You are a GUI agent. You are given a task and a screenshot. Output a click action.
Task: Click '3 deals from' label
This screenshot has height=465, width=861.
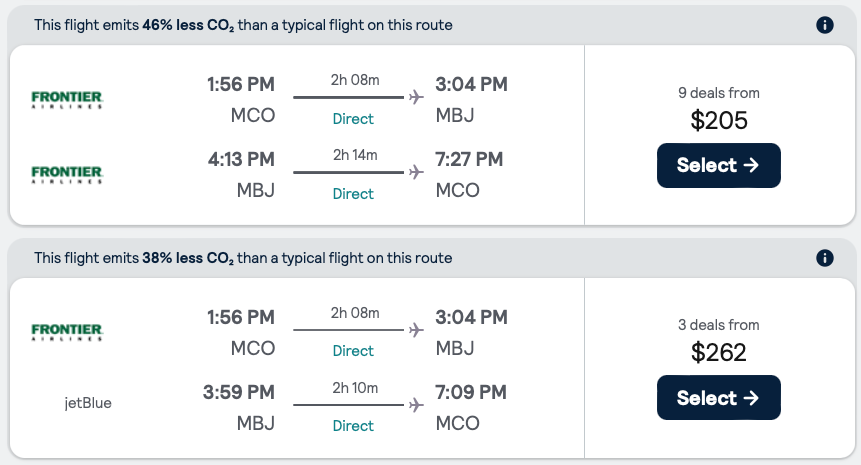(x=718, y=325)
